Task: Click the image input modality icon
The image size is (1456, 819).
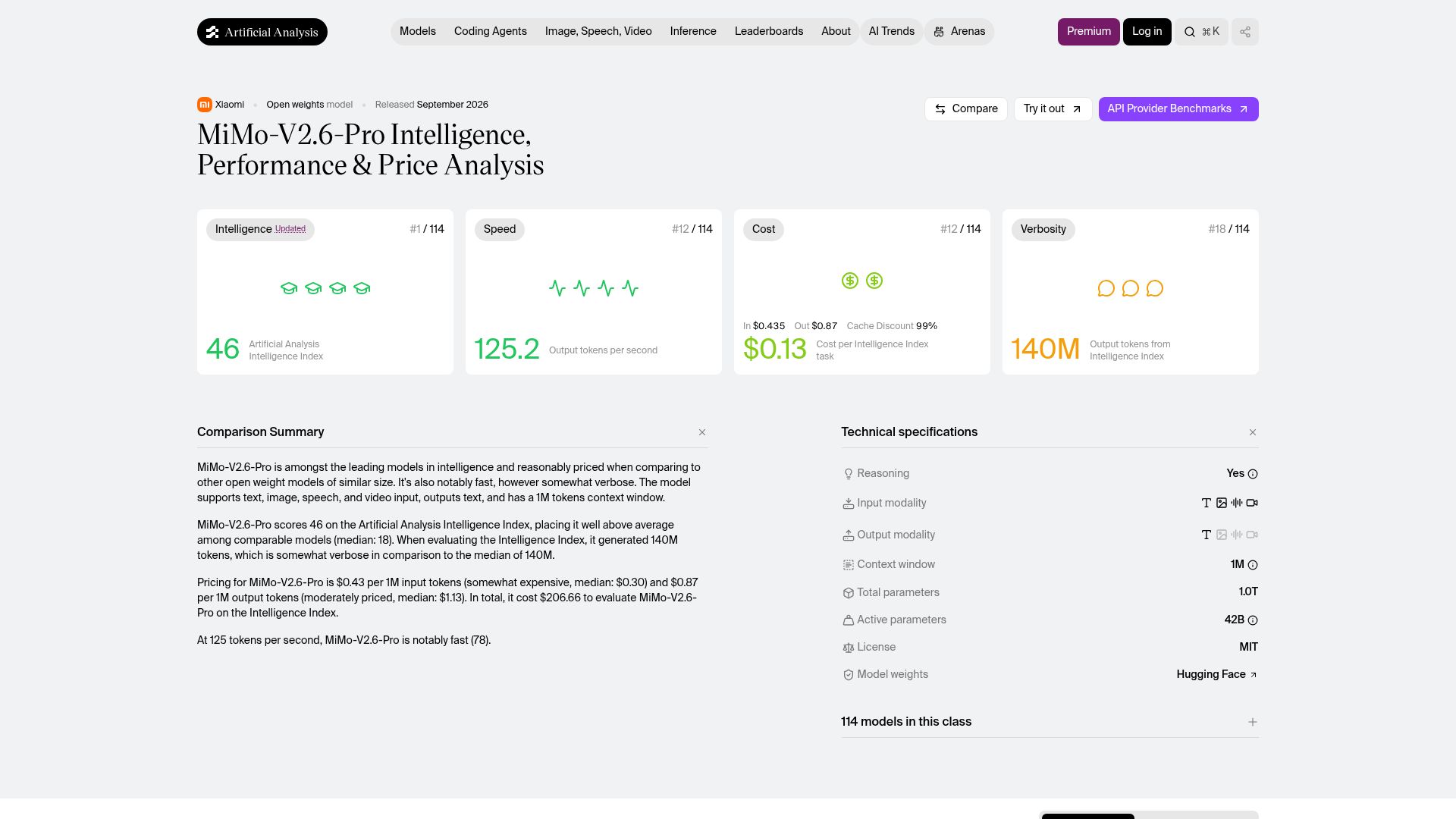Action: tap(1222, 503)
